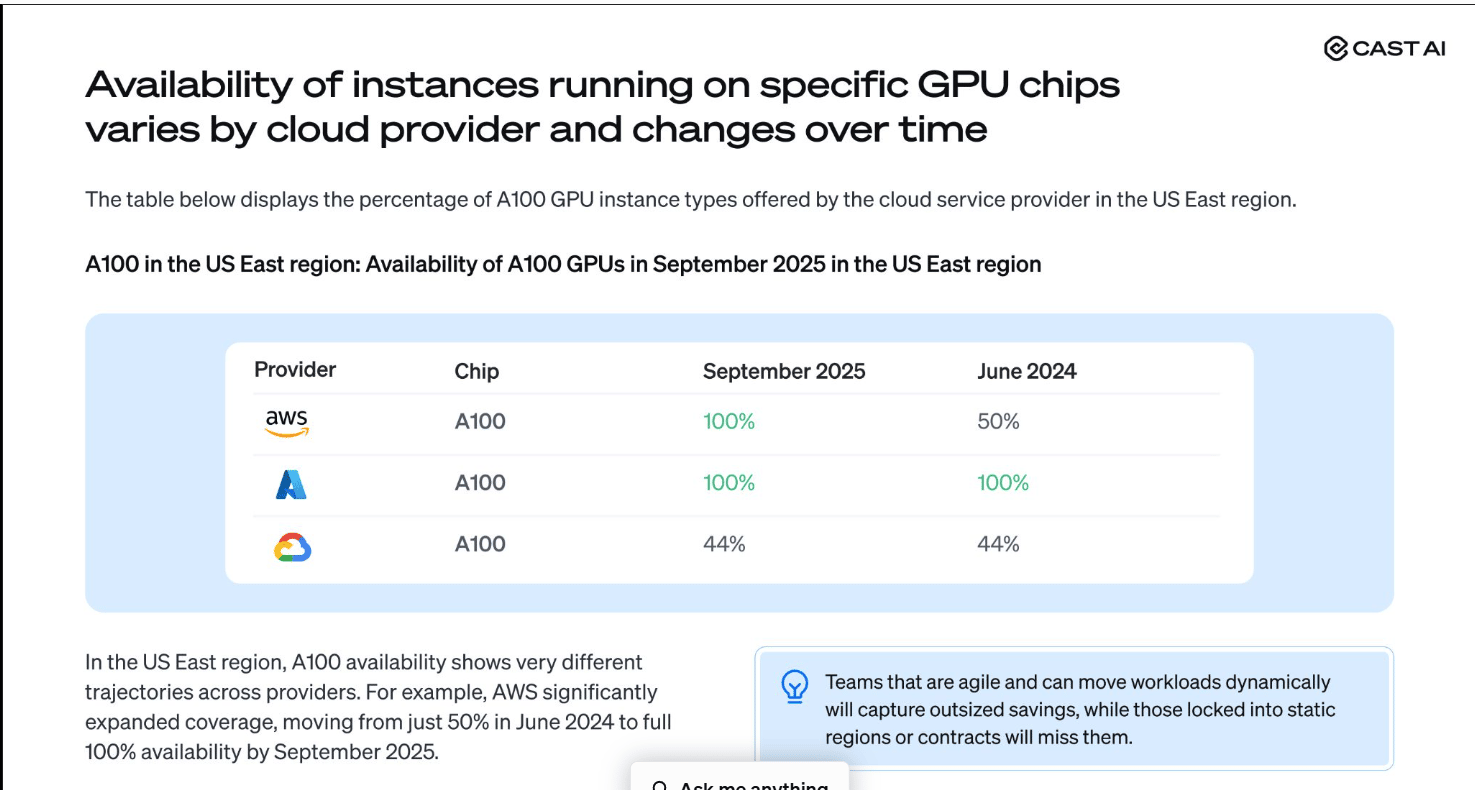Click the Chip column header
The width and height of the screenshot is (1475, 790).
476,371
